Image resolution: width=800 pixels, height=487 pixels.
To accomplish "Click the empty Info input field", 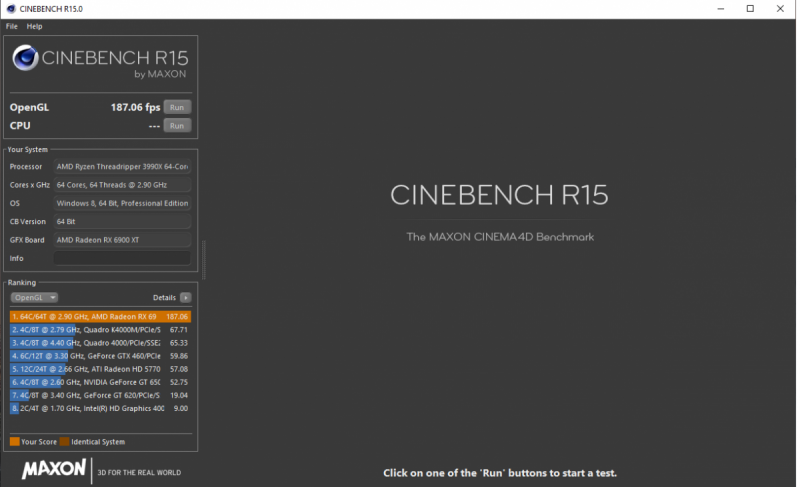I will [122, 258].
